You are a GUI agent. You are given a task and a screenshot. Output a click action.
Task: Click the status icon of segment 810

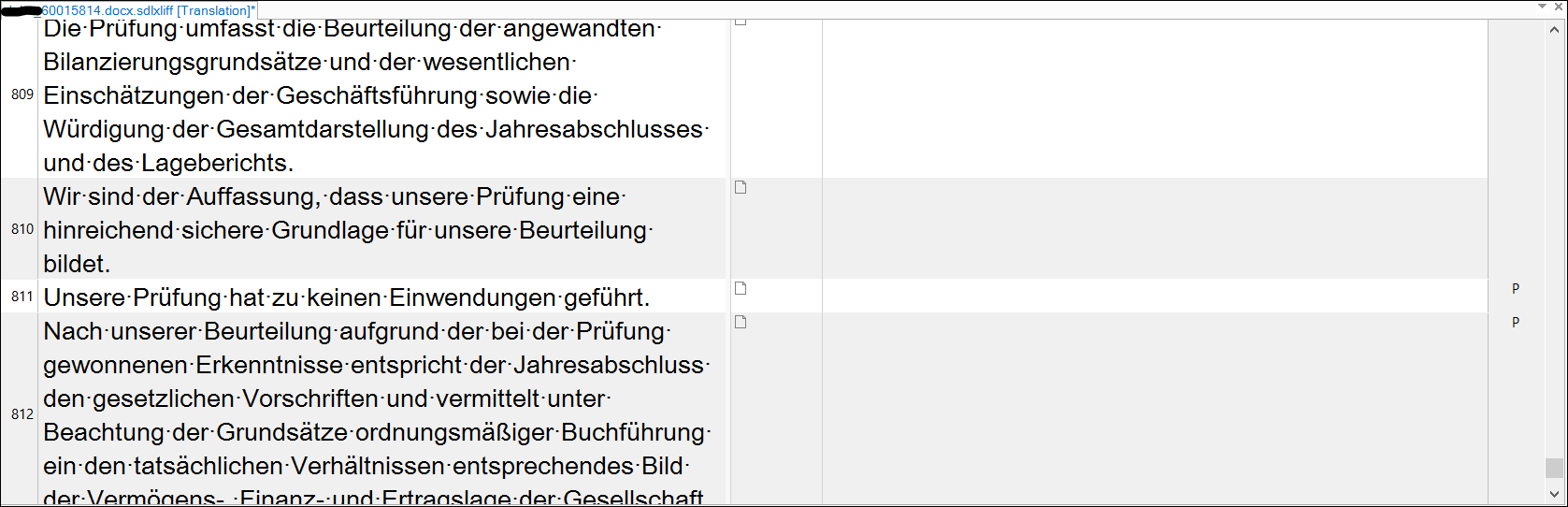[x=741, y=187]
